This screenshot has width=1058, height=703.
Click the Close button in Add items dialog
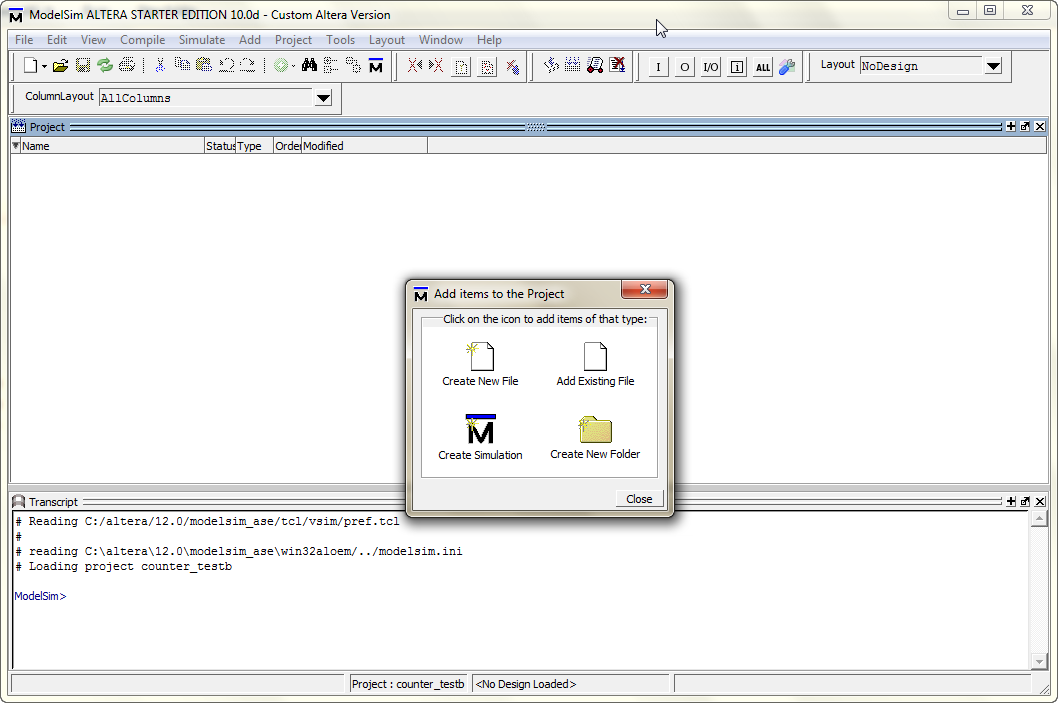coord(639,499)
